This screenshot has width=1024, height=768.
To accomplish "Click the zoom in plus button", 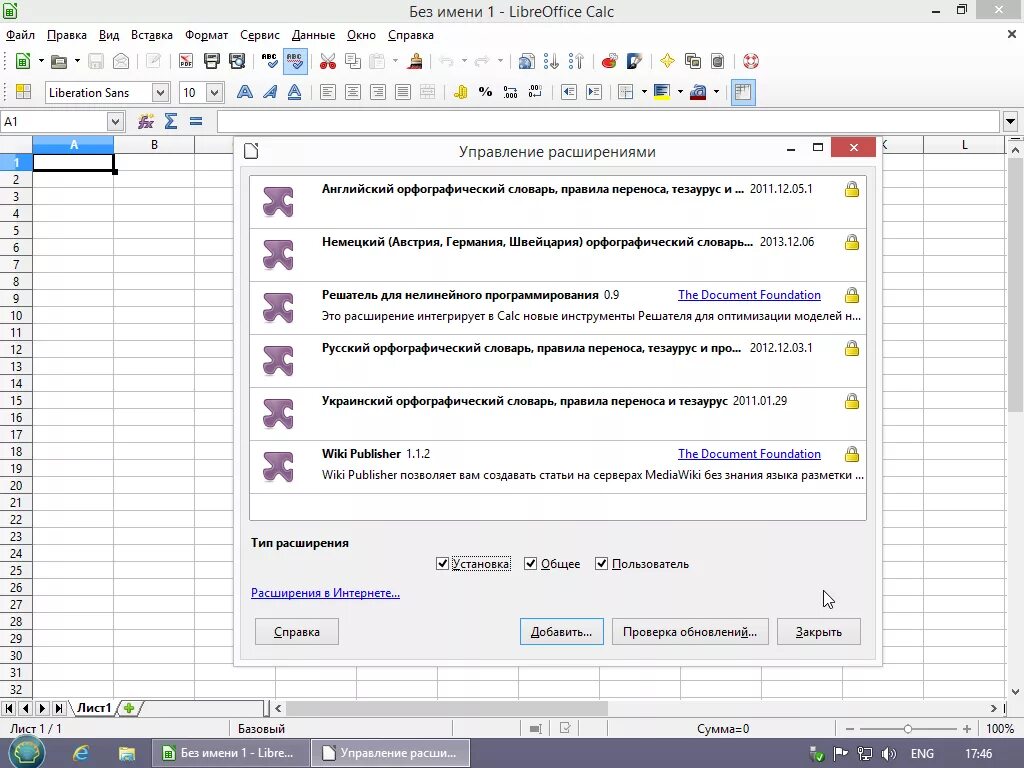I will point(967,728).
